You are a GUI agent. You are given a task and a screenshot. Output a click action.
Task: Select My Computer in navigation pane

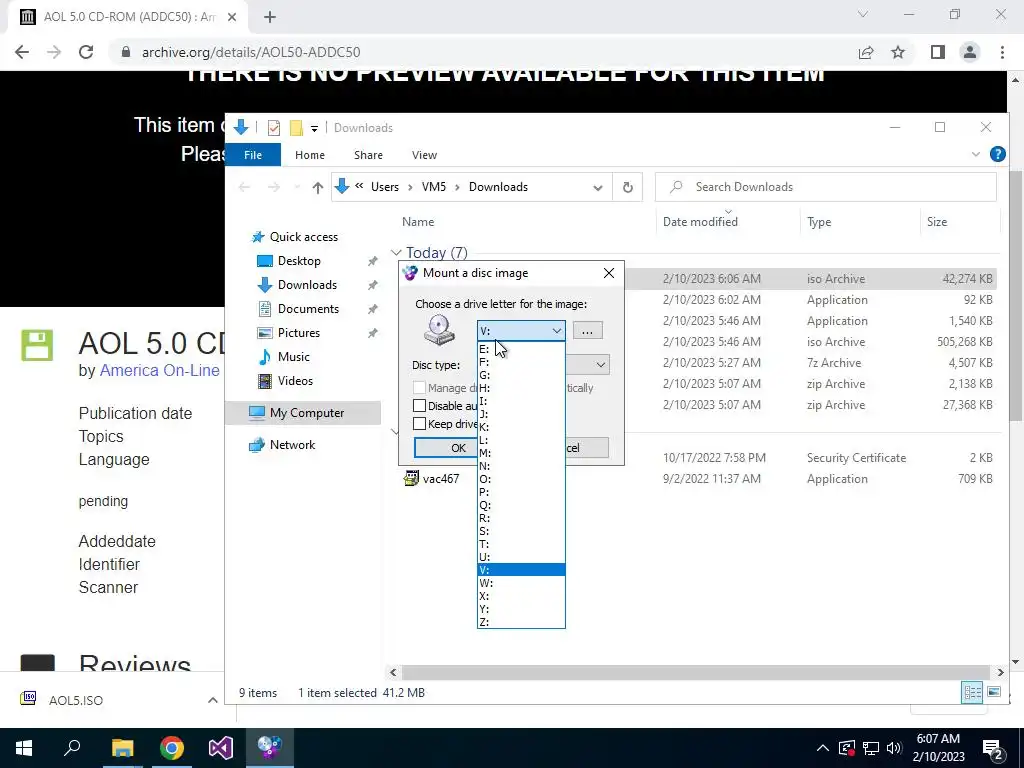tap(306, 413)
